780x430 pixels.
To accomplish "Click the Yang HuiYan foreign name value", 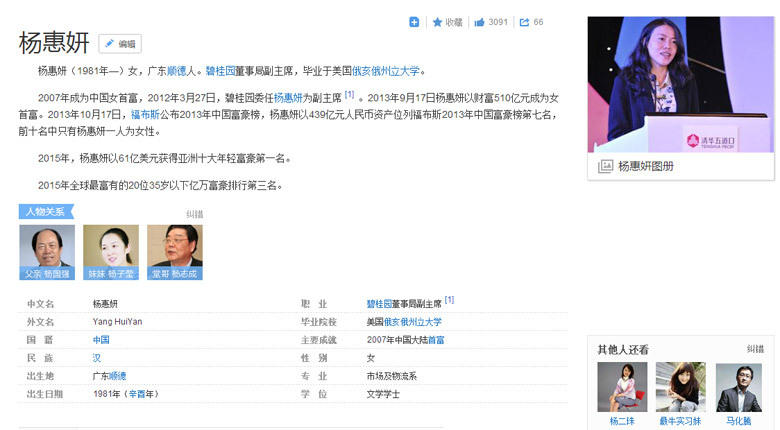I will [117, 322].
